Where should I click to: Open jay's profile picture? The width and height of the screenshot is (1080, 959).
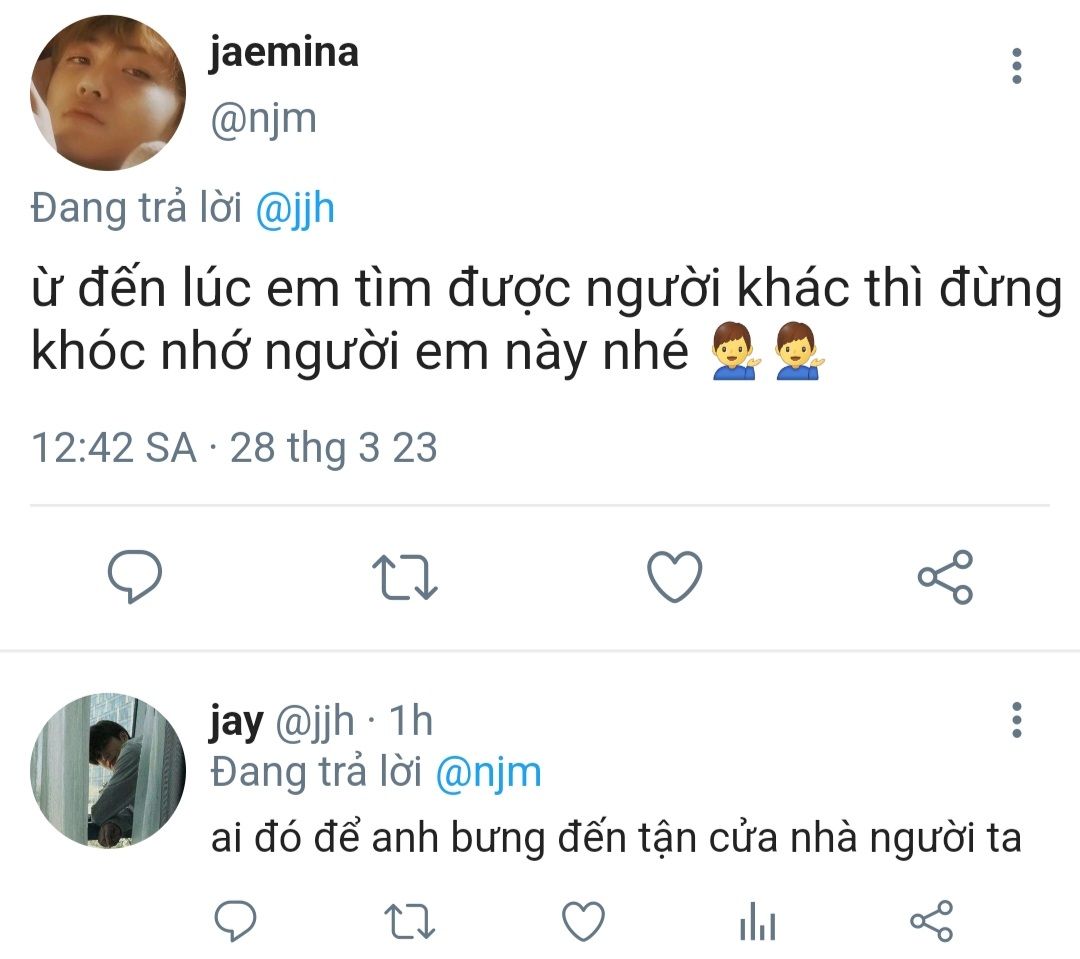108,771
